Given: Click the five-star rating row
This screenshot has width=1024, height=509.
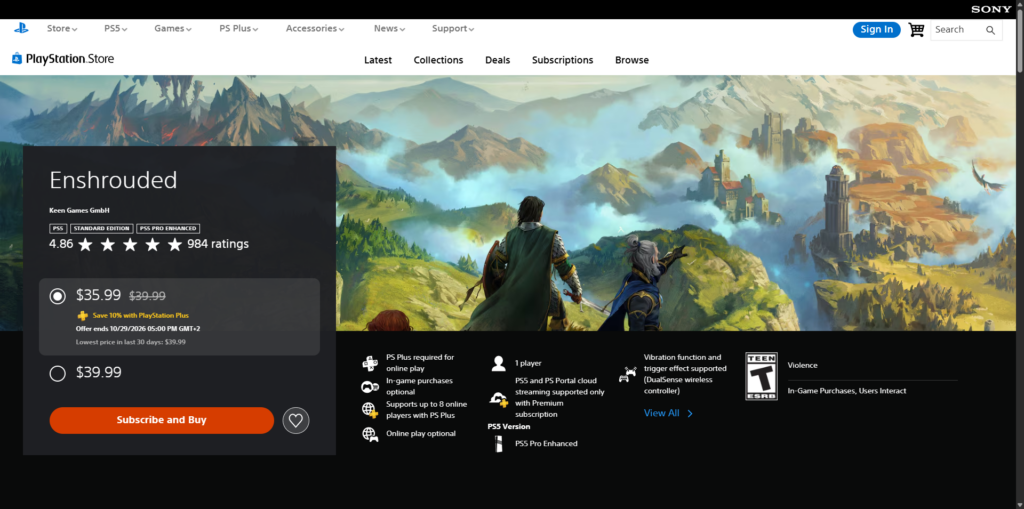Looking at the screenshot, I should click(130, 244).
